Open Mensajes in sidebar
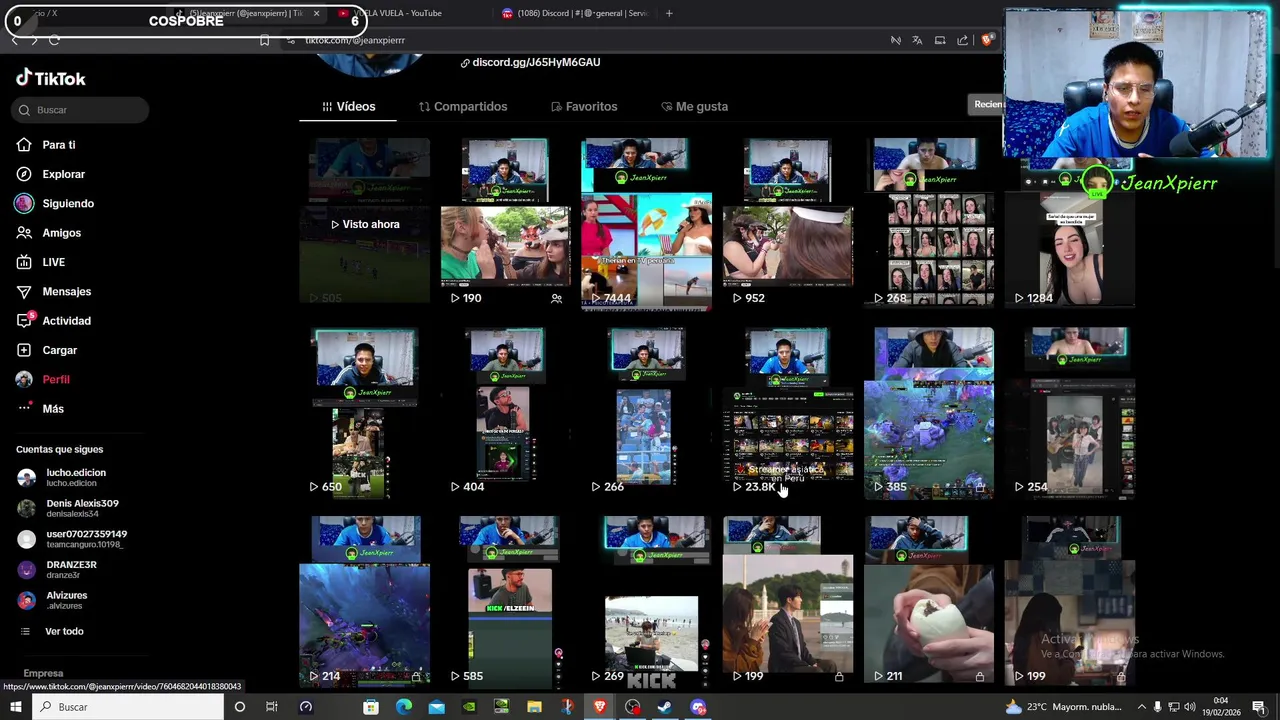This screenshot has height=720, width=1280. point(53,291)
